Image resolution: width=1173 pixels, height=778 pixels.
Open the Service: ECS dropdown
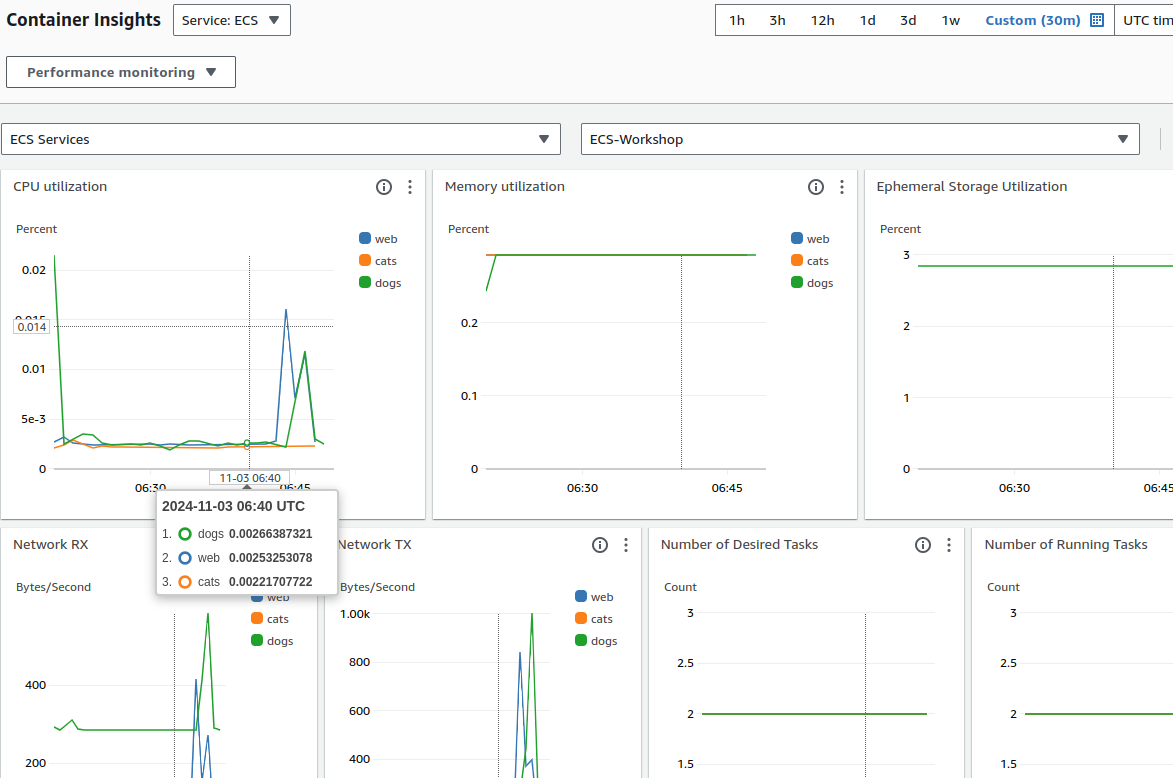[x=231, y=20]
